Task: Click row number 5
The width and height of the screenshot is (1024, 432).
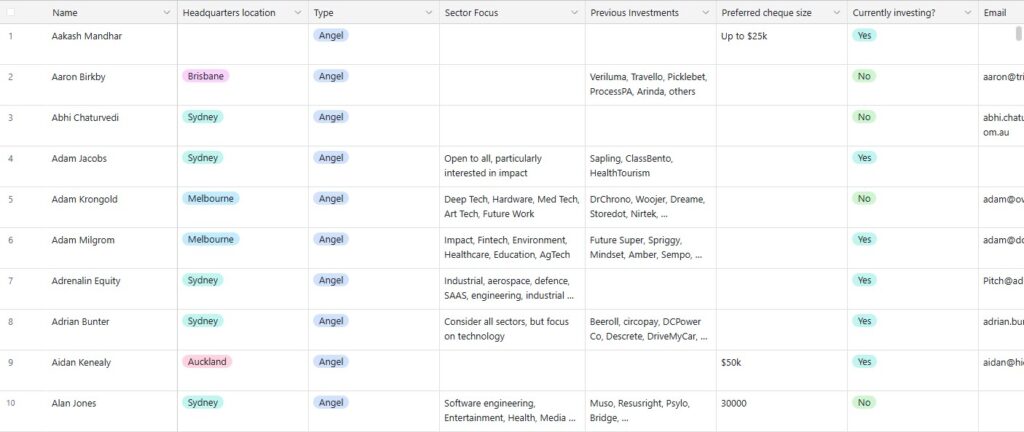Action: 10,199
